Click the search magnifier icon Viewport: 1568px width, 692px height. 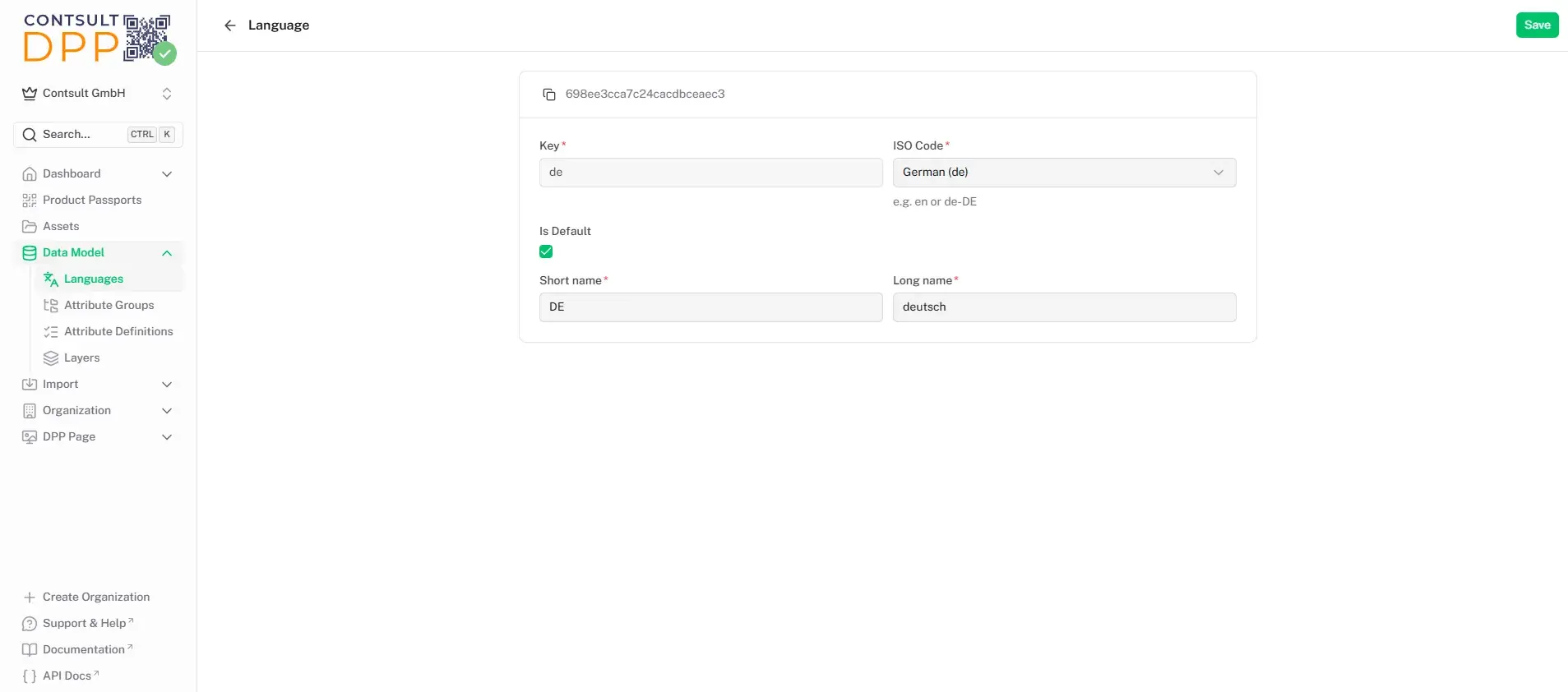tap(30, 135)
